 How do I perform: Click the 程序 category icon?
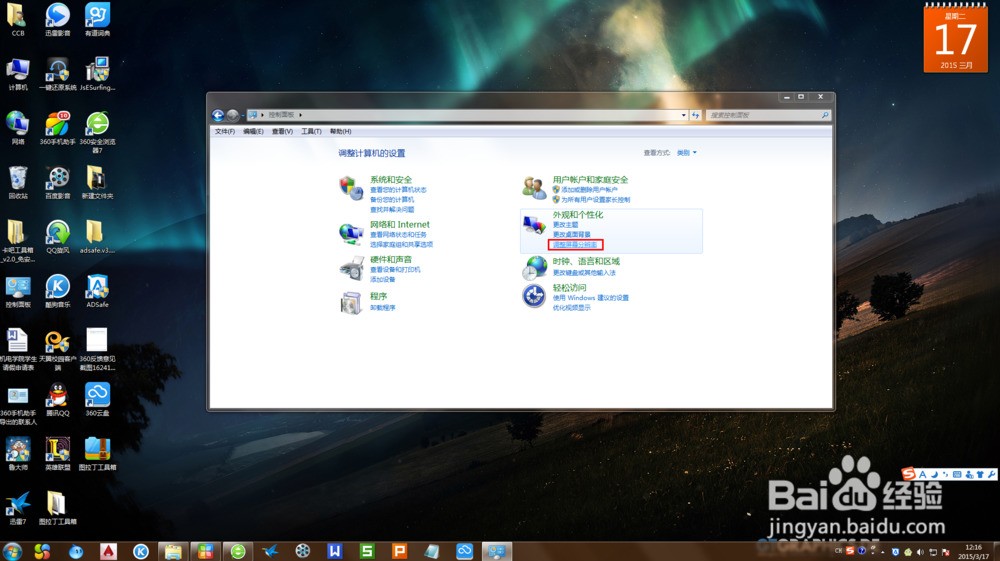pyautogui.click(x=351, y=301)
